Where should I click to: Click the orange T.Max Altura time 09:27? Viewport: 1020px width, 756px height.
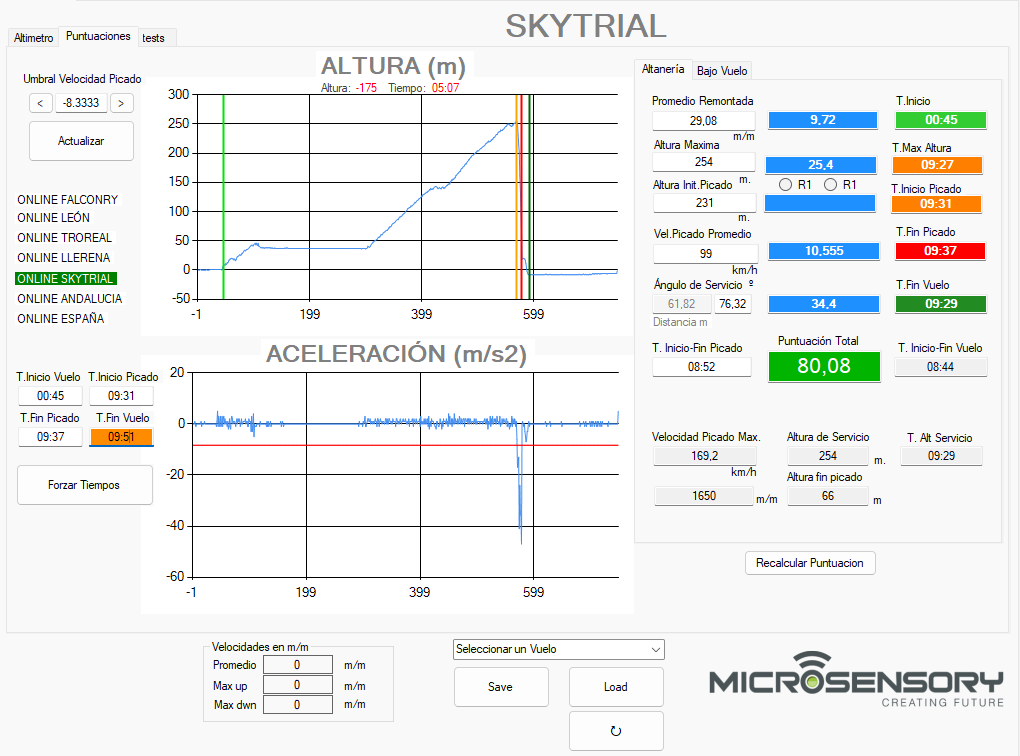pyautogui.click(x=937, y=165)
